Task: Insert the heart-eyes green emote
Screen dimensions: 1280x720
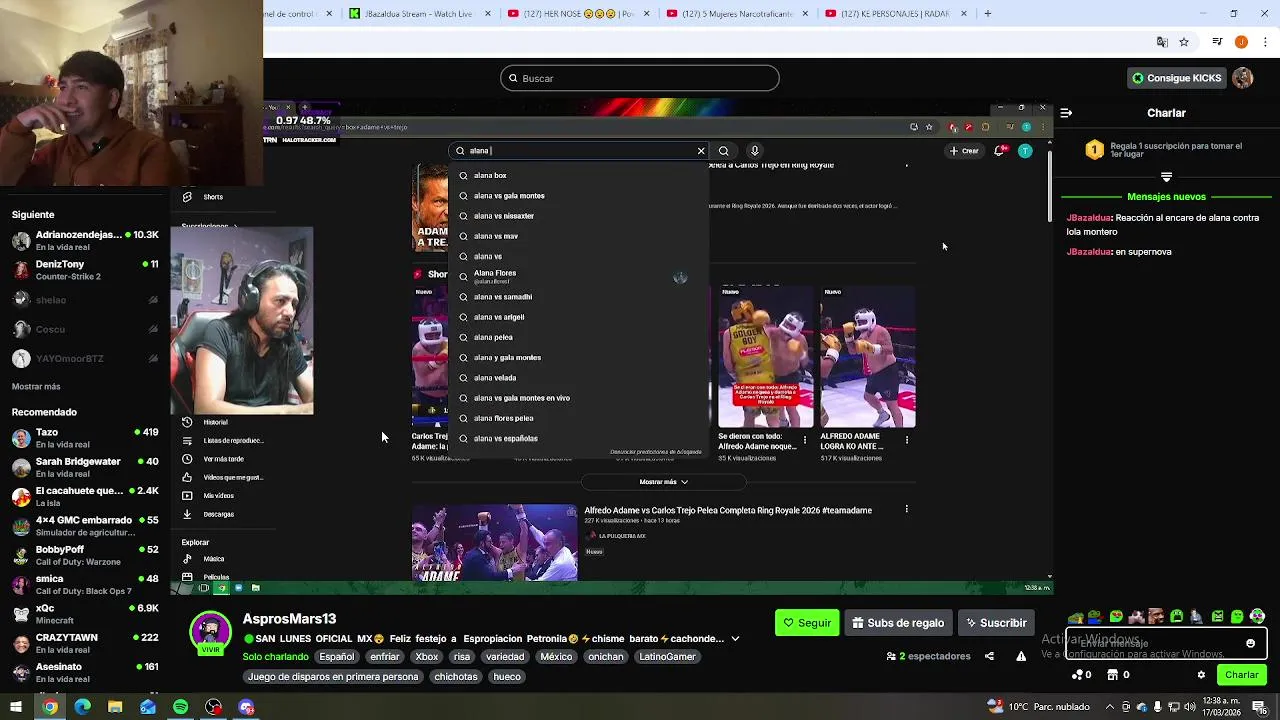Action: click(1116, 616)
